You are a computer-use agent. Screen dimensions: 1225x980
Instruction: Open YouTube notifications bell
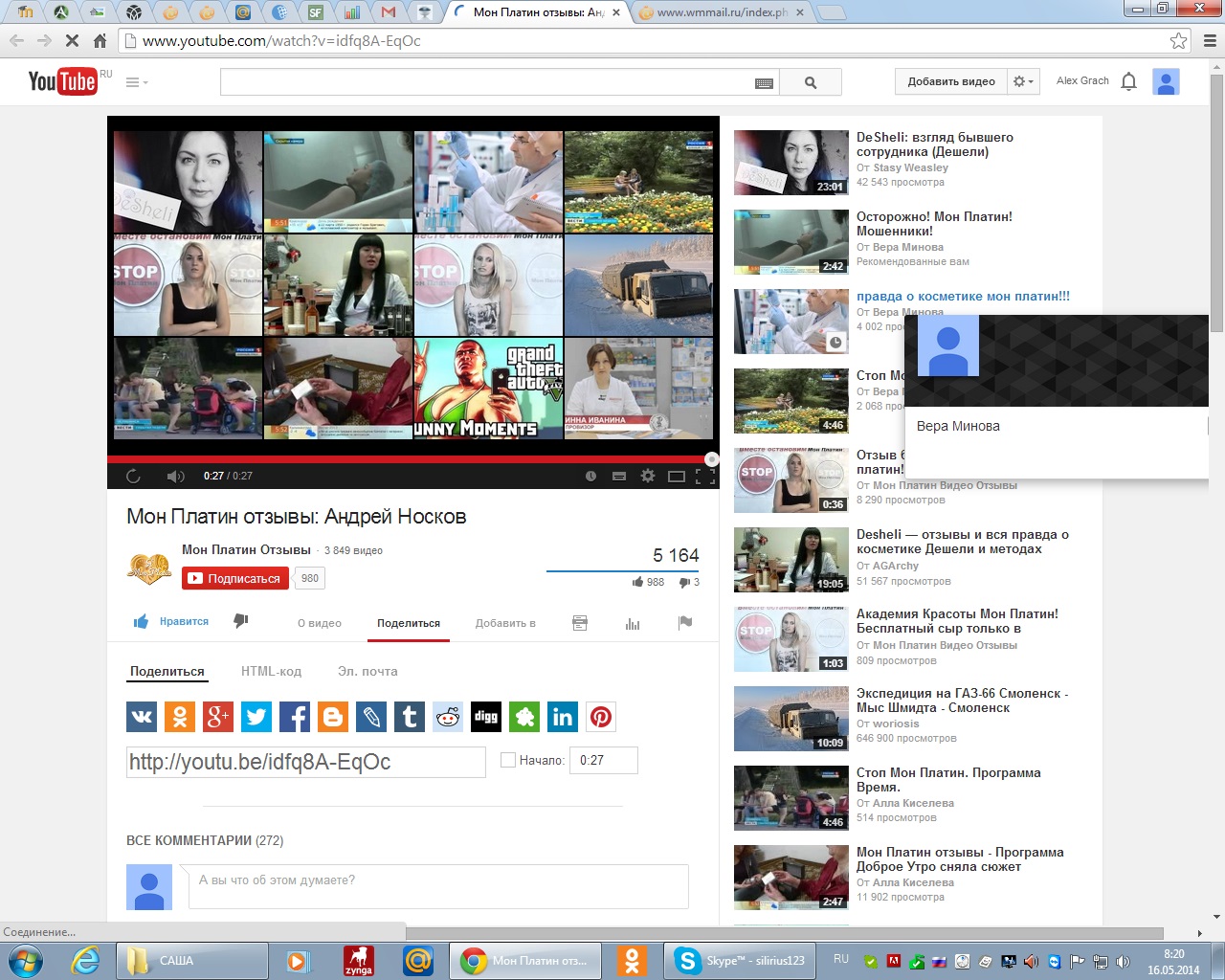(x=1128, y=81)
